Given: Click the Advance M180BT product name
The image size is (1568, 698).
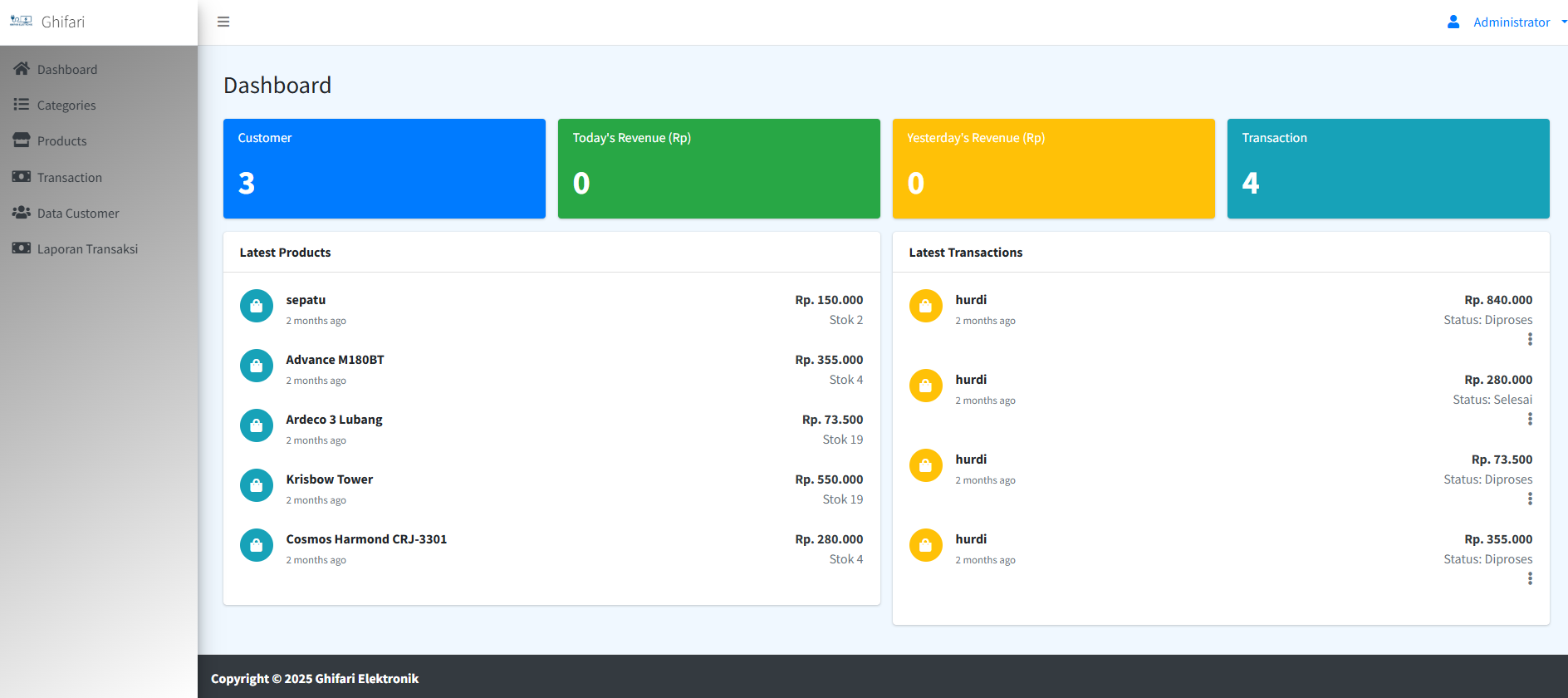Looking at the screenshot, I should pos(335,360).
